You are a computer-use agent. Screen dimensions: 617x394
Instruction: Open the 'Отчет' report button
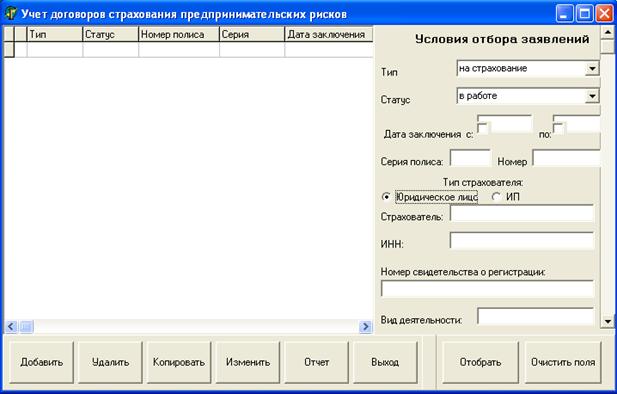point(317,362)
